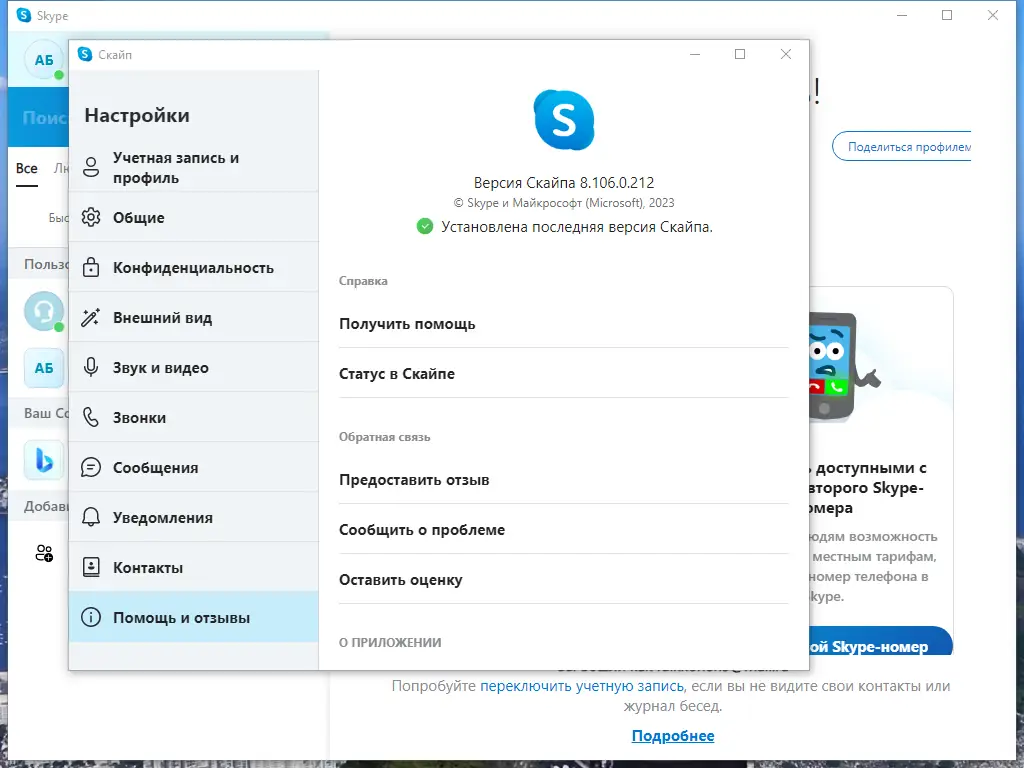Screen dimensions: 1024x768
Task: Minimize the main Skype window
Action: (902, 15)
